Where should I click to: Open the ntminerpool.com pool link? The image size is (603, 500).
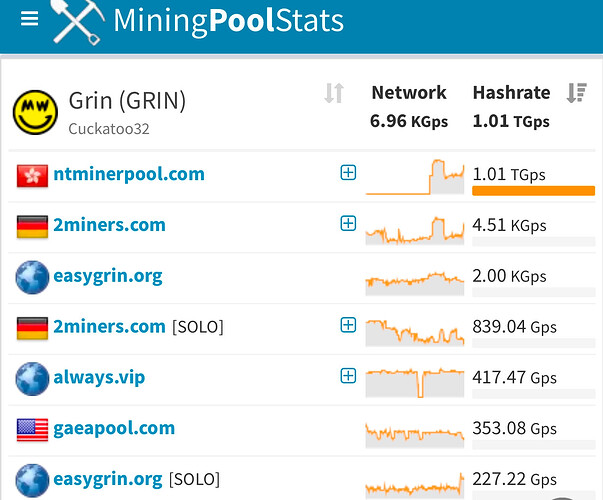pos(129,174)
